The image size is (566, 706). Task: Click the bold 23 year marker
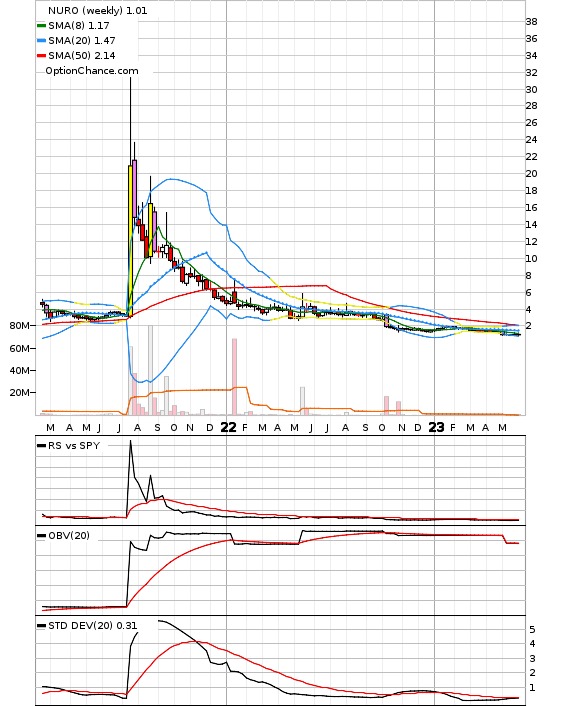pos(436,427)
